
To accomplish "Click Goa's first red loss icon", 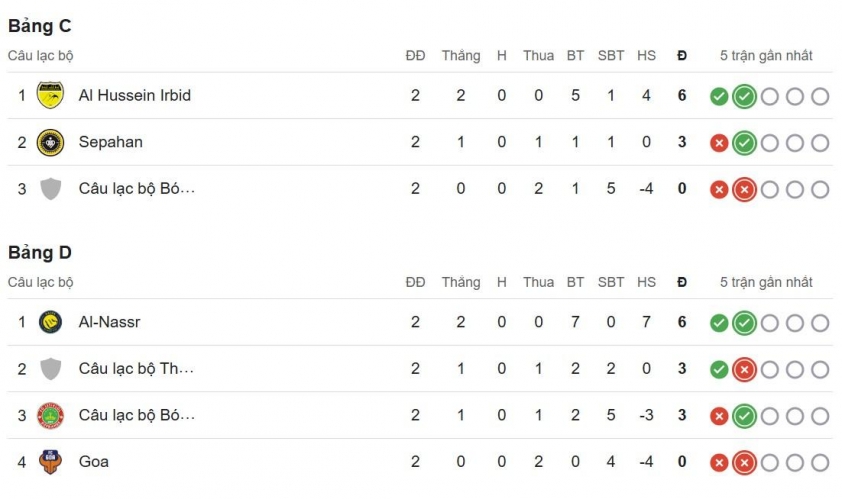I will click(719, 462).
